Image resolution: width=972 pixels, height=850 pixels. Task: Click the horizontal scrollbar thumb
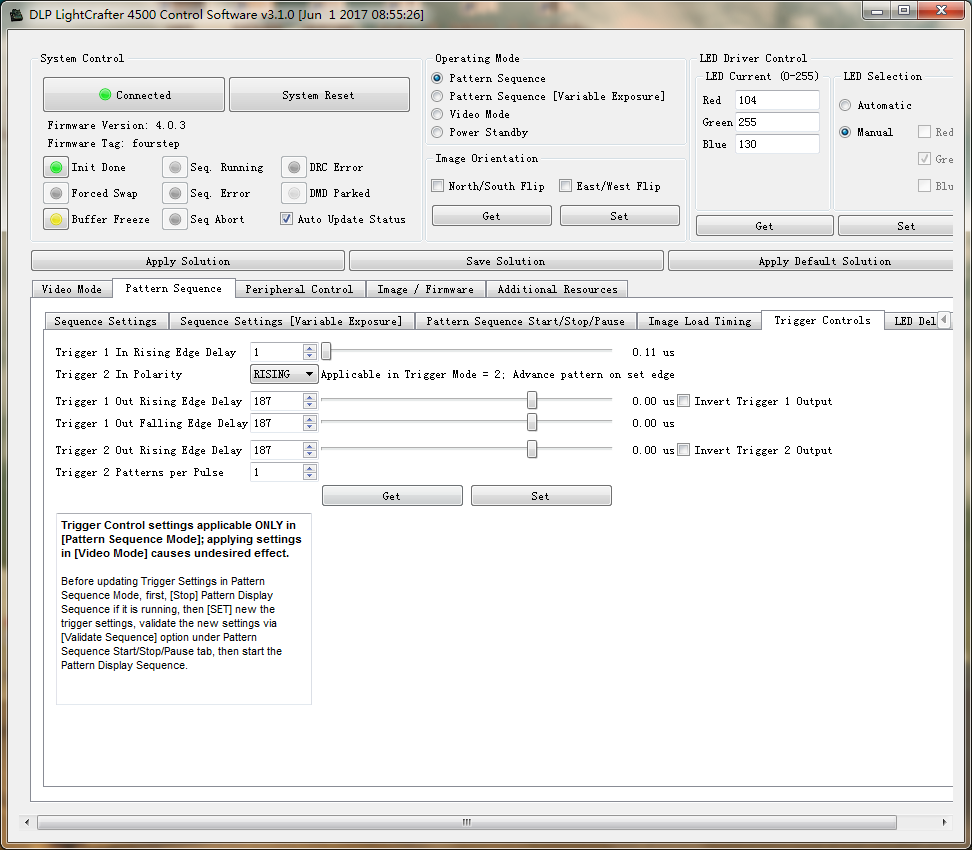click(x=467, y=822)
